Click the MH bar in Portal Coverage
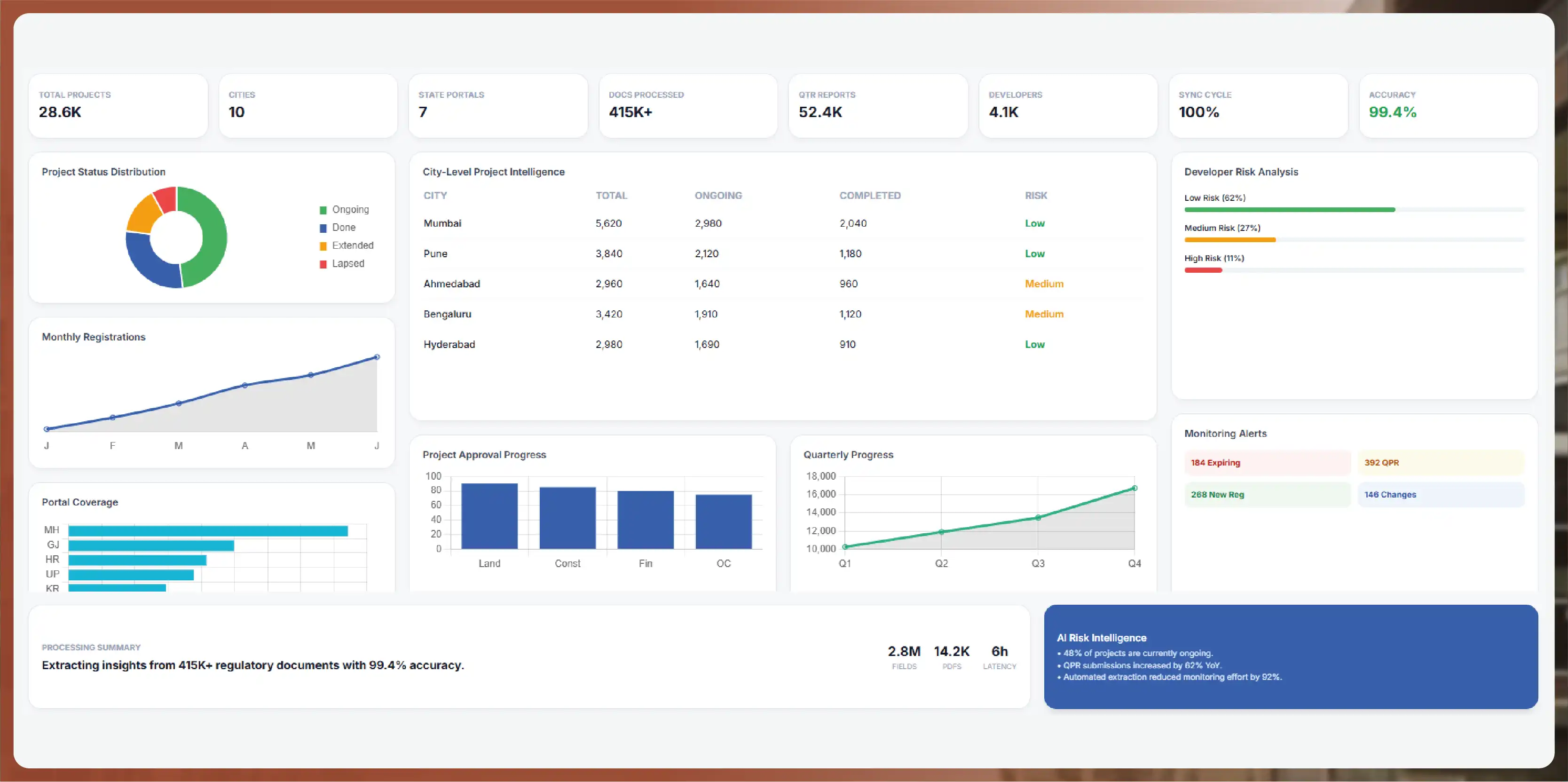1568x782 pixels. (208, 531)
